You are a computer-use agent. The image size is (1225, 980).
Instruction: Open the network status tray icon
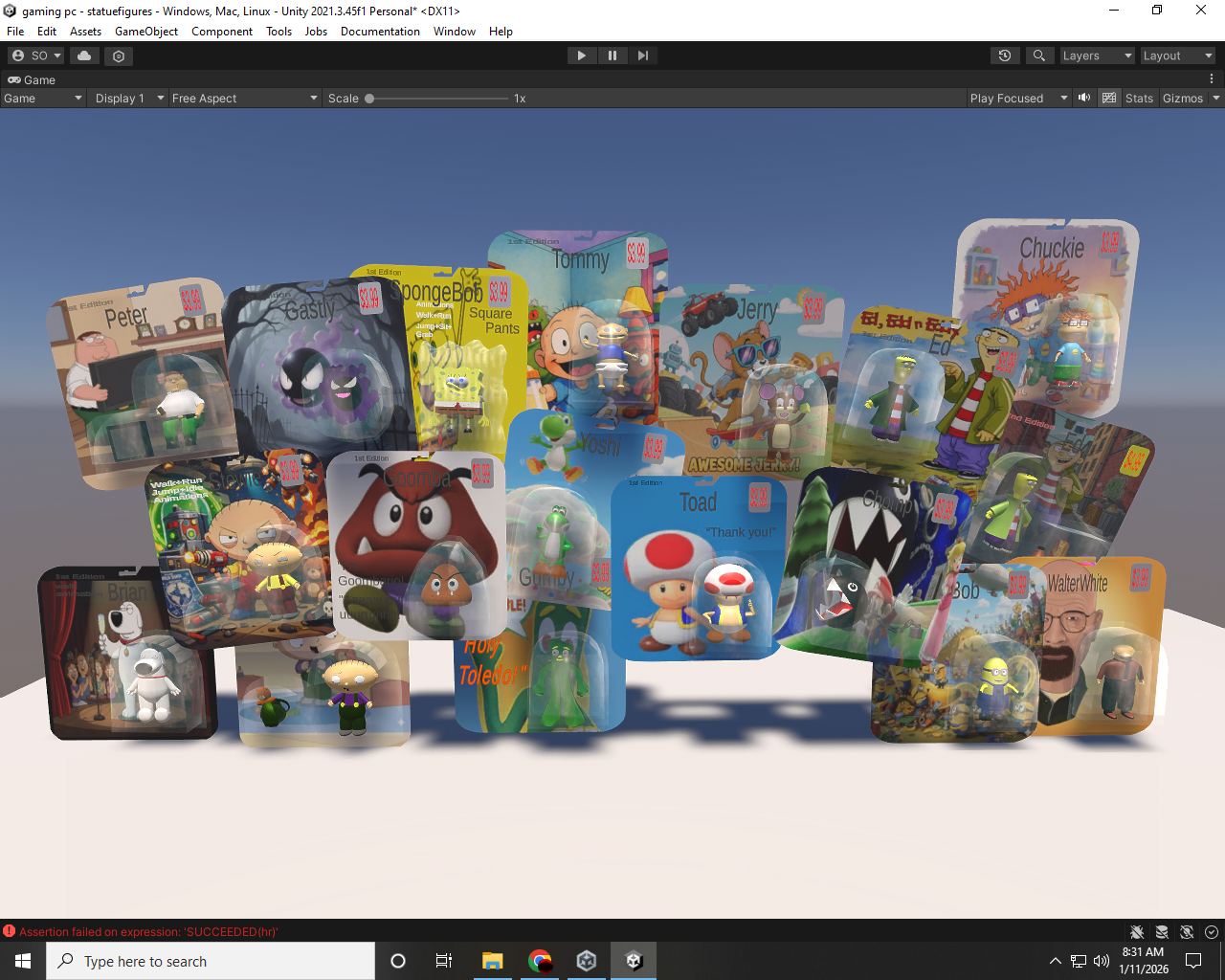tap(1079, 961)
